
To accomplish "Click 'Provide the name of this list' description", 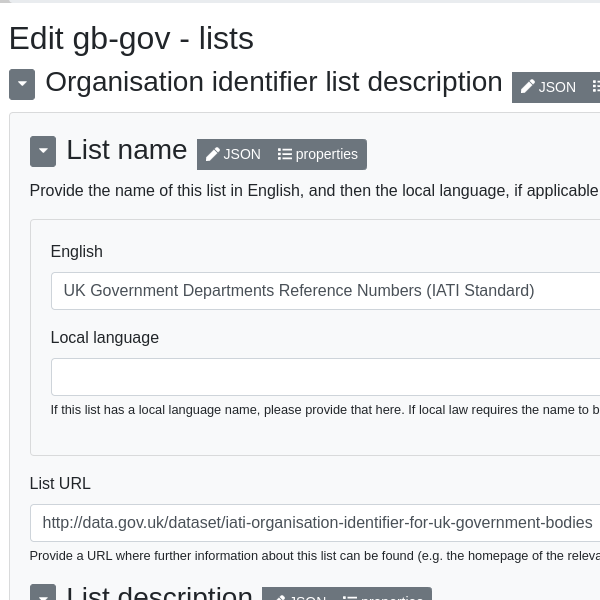I will click(x=315, y=191).
